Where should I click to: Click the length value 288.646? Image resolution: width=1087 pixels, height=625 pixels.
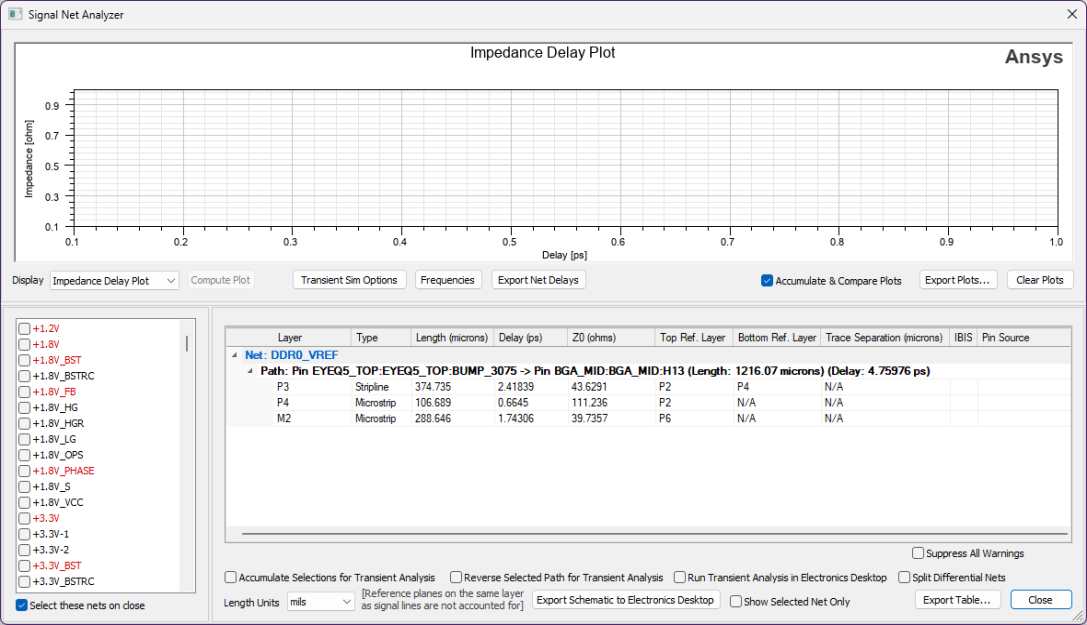click(x=433, y=419)
